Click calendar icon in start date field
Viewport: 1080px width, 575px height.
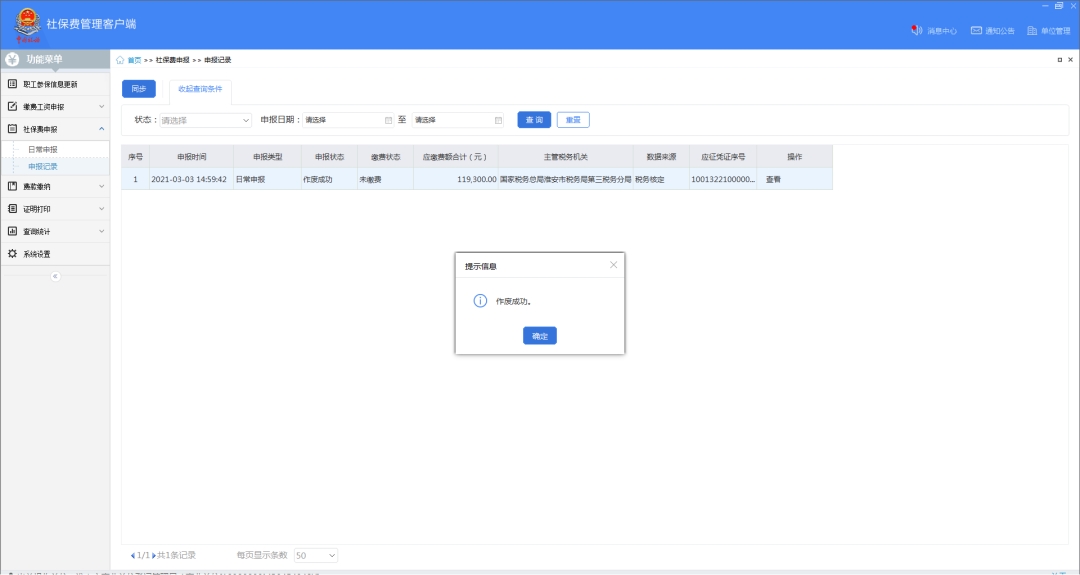tap(388, 120)
